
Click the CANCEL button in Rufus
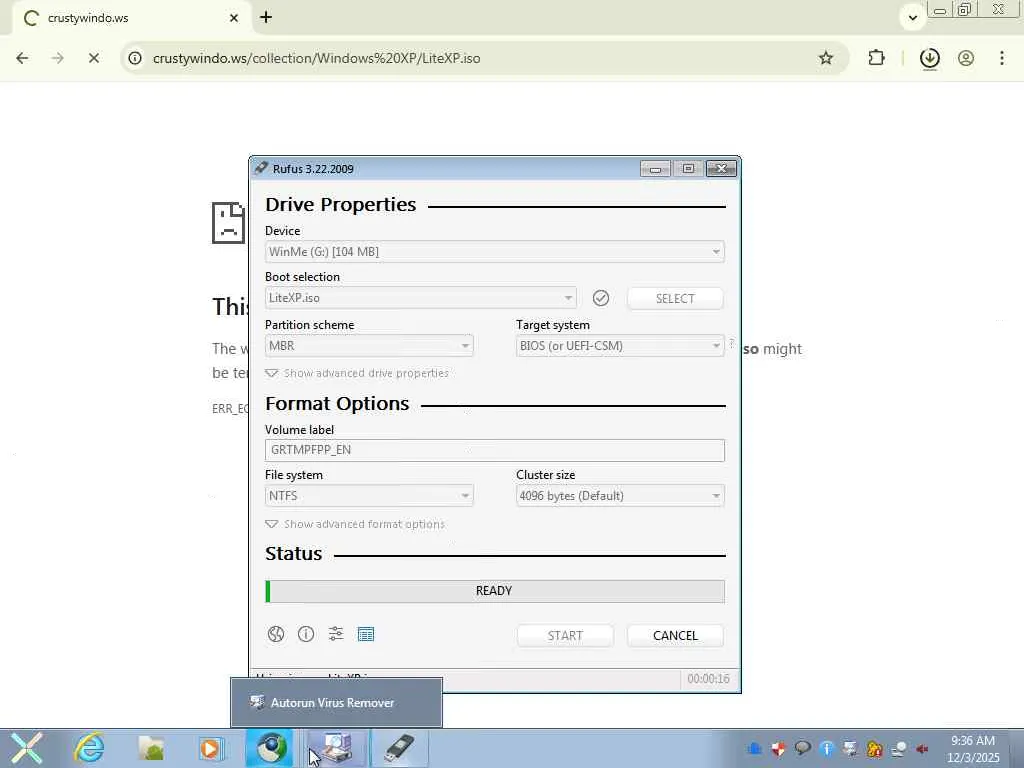pos(675,635)
